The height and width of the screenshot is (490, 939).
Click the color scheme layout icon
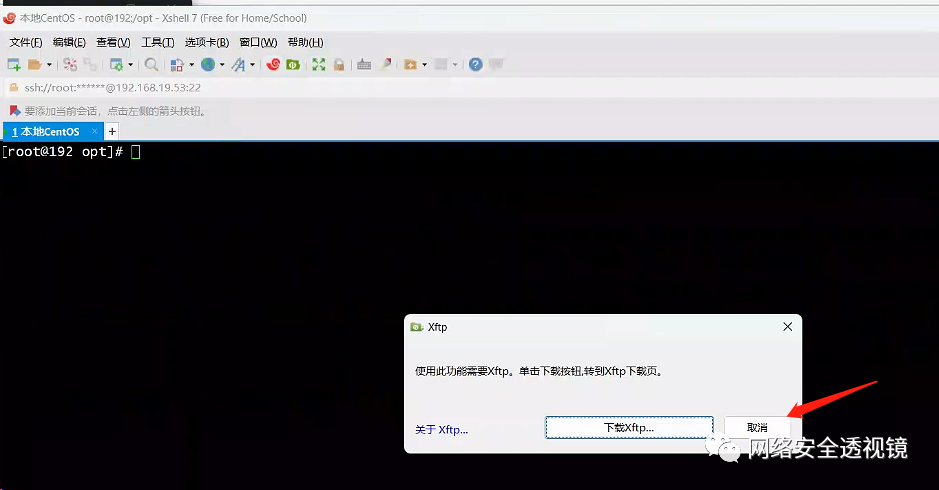177,65
